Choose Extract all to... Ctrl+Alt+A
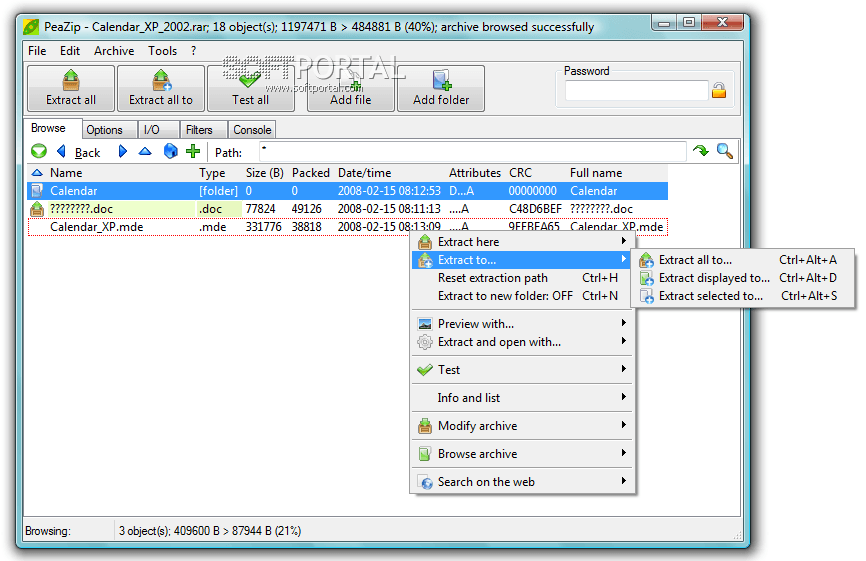Viewport: 866px width, 561px height. coord(744,260)
